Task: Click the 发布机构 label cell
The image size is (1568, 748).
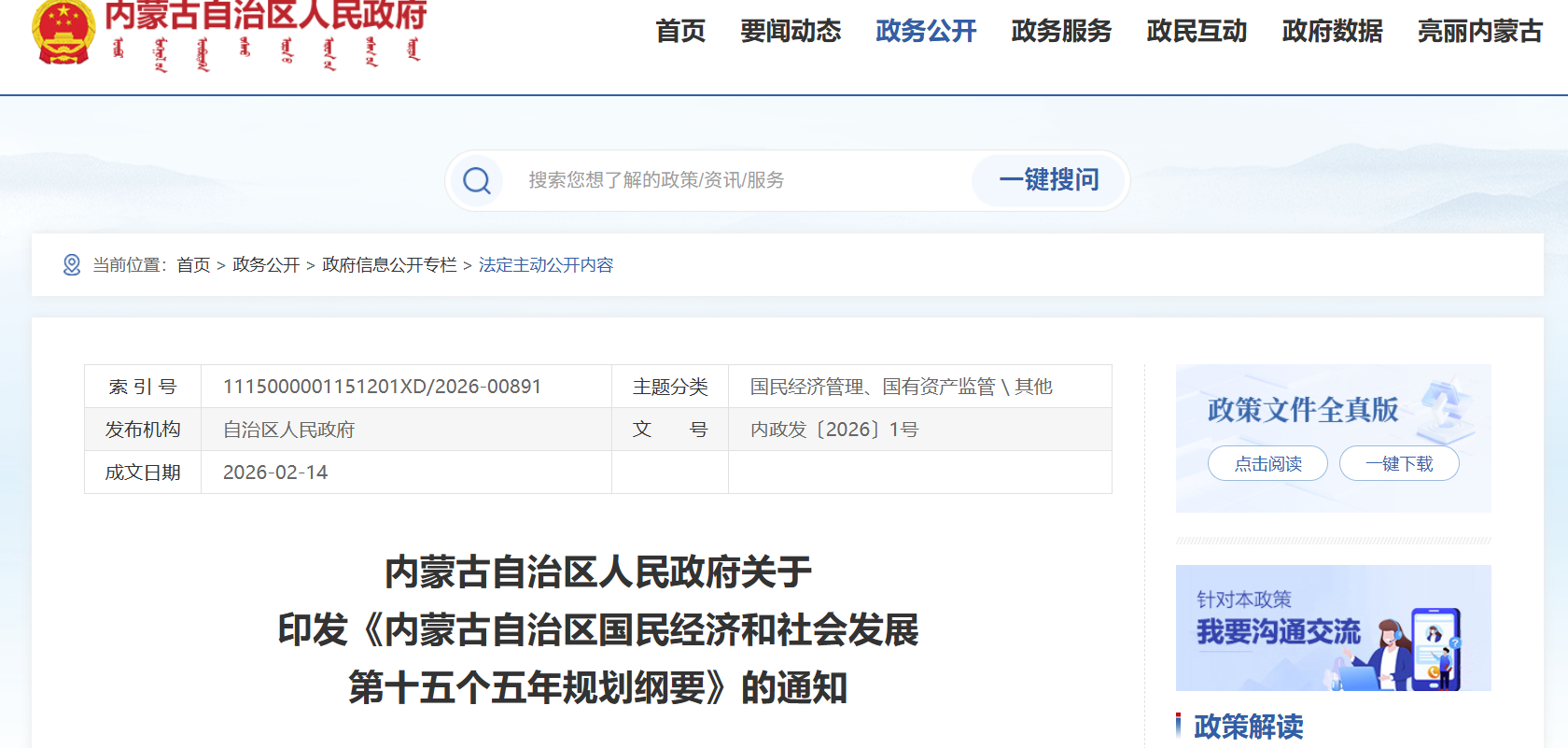Action: click(x=143, y=430)
